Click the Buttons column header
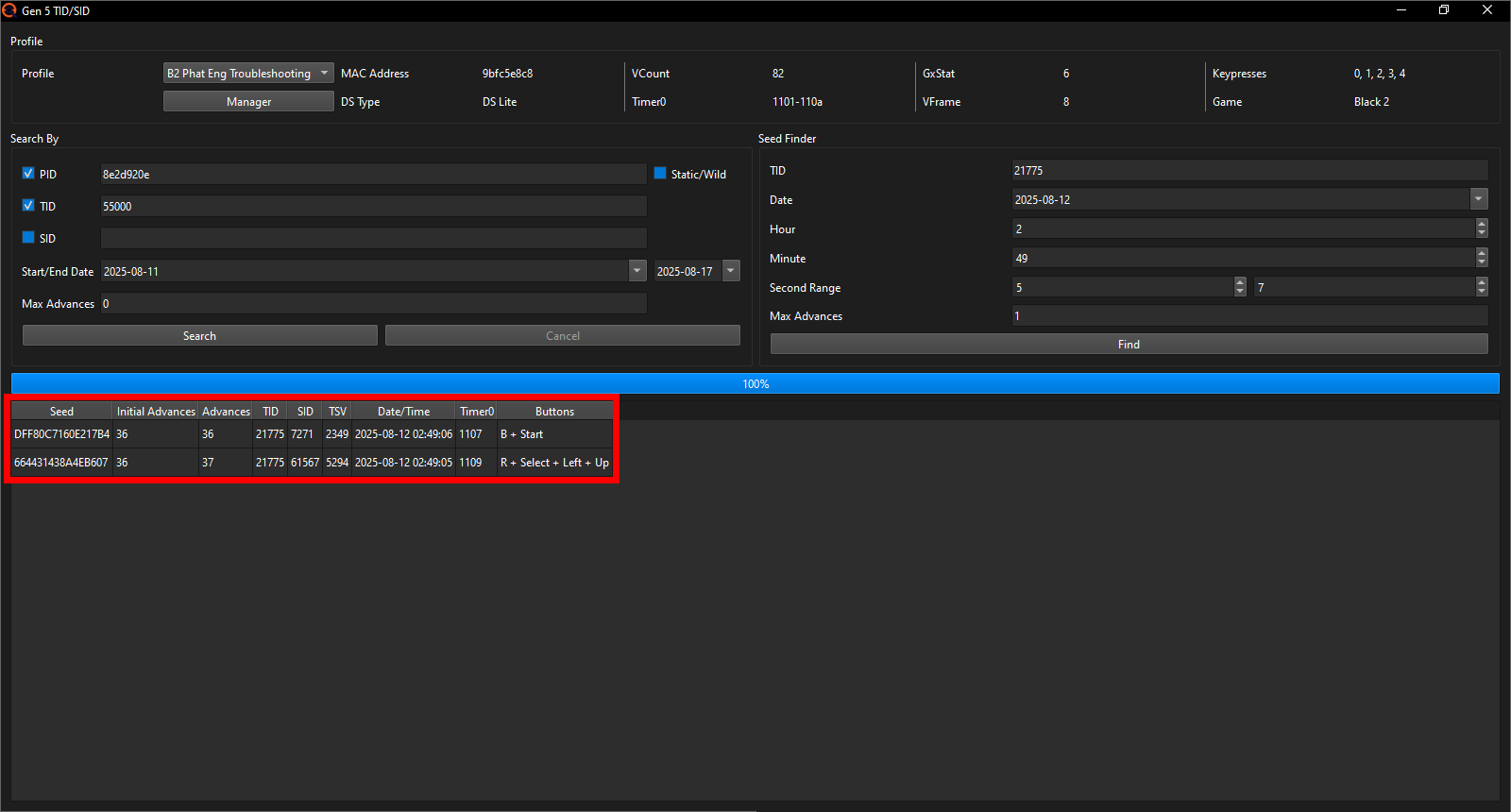 pyautogui.click(x=554, y=412)
